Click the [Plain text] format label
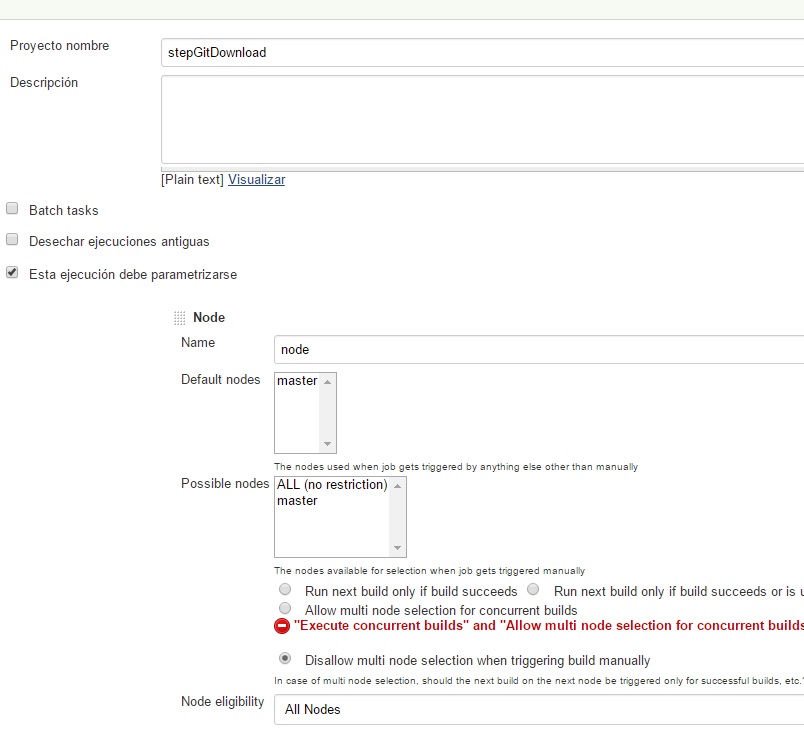The width and height of the screenshot is (804, 735). click(192, 180)
